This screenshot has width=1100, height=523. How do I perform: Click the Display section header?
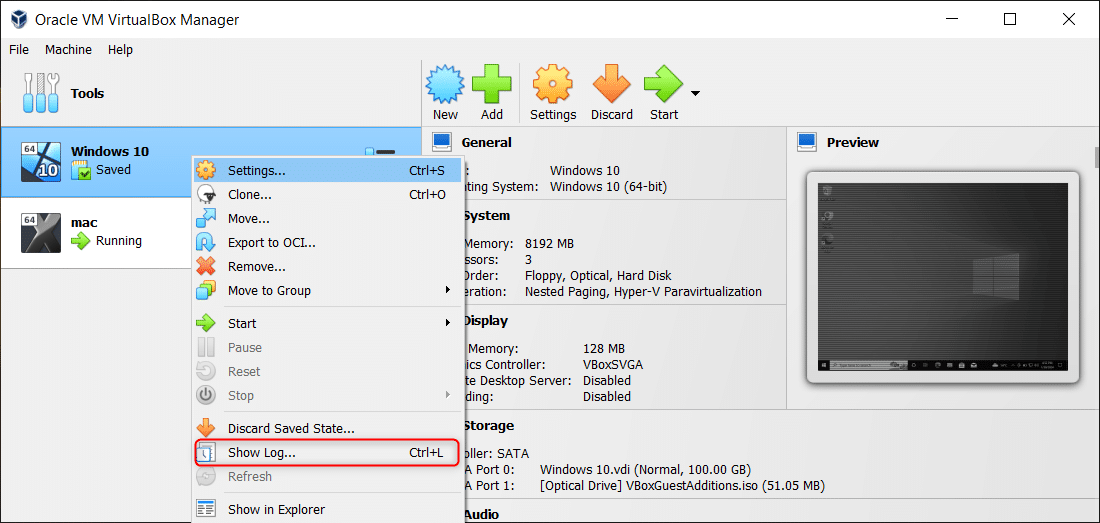tap(484, 321)
